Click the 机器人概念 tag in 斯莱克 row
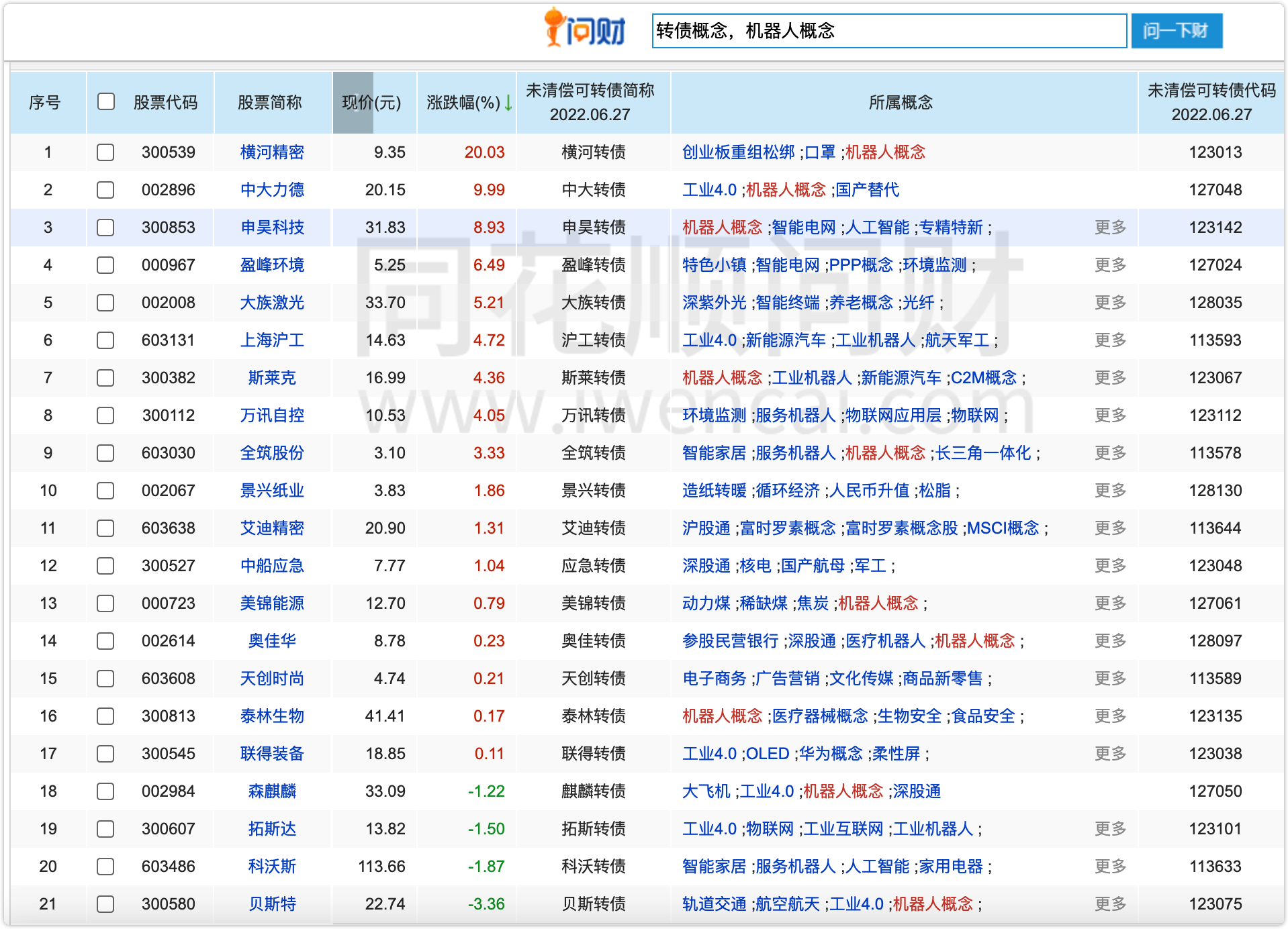This screenshot has width=1288, height=929. point(722,378)
